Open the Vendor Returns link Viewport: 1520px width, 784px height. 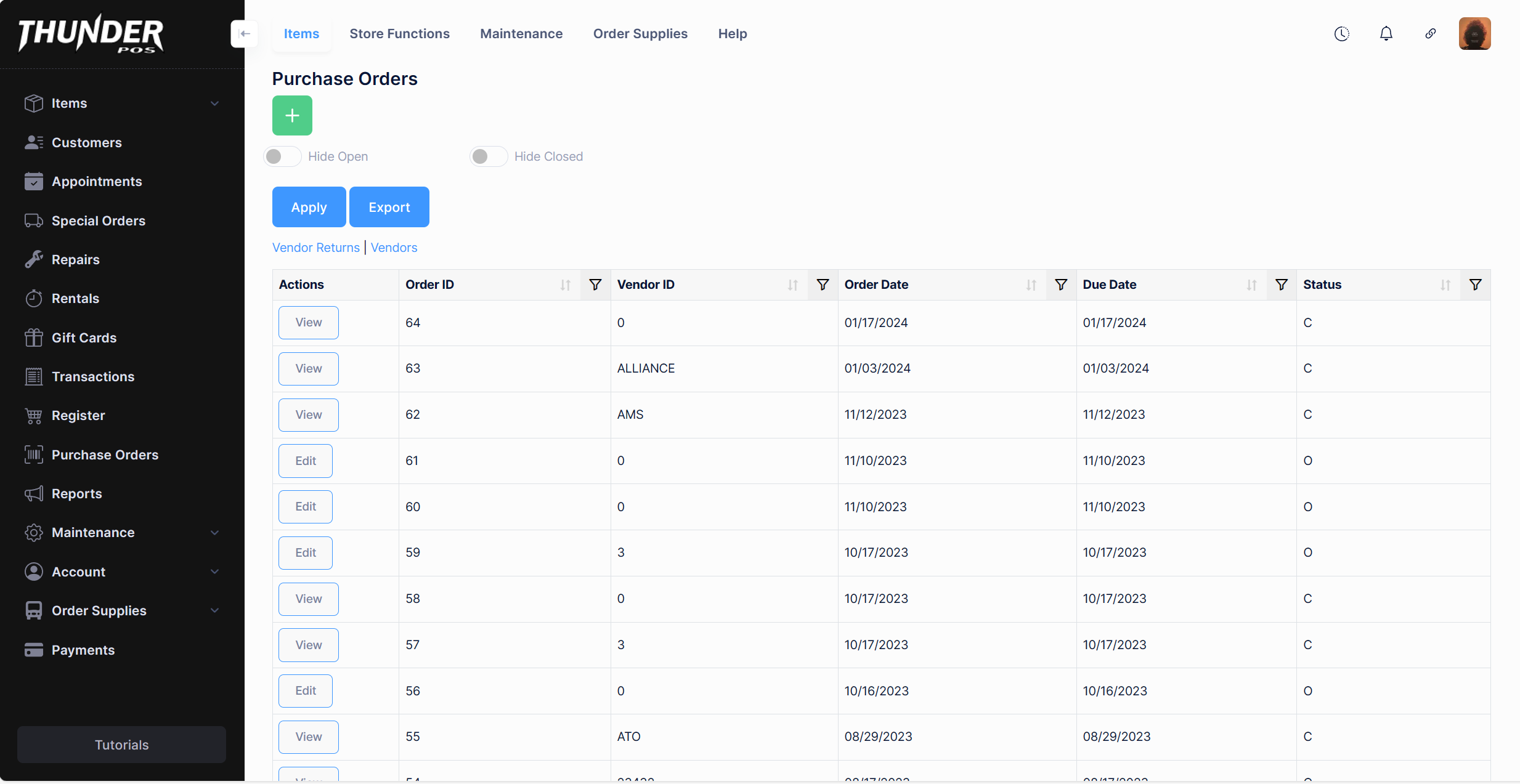(x=315, y=248)
